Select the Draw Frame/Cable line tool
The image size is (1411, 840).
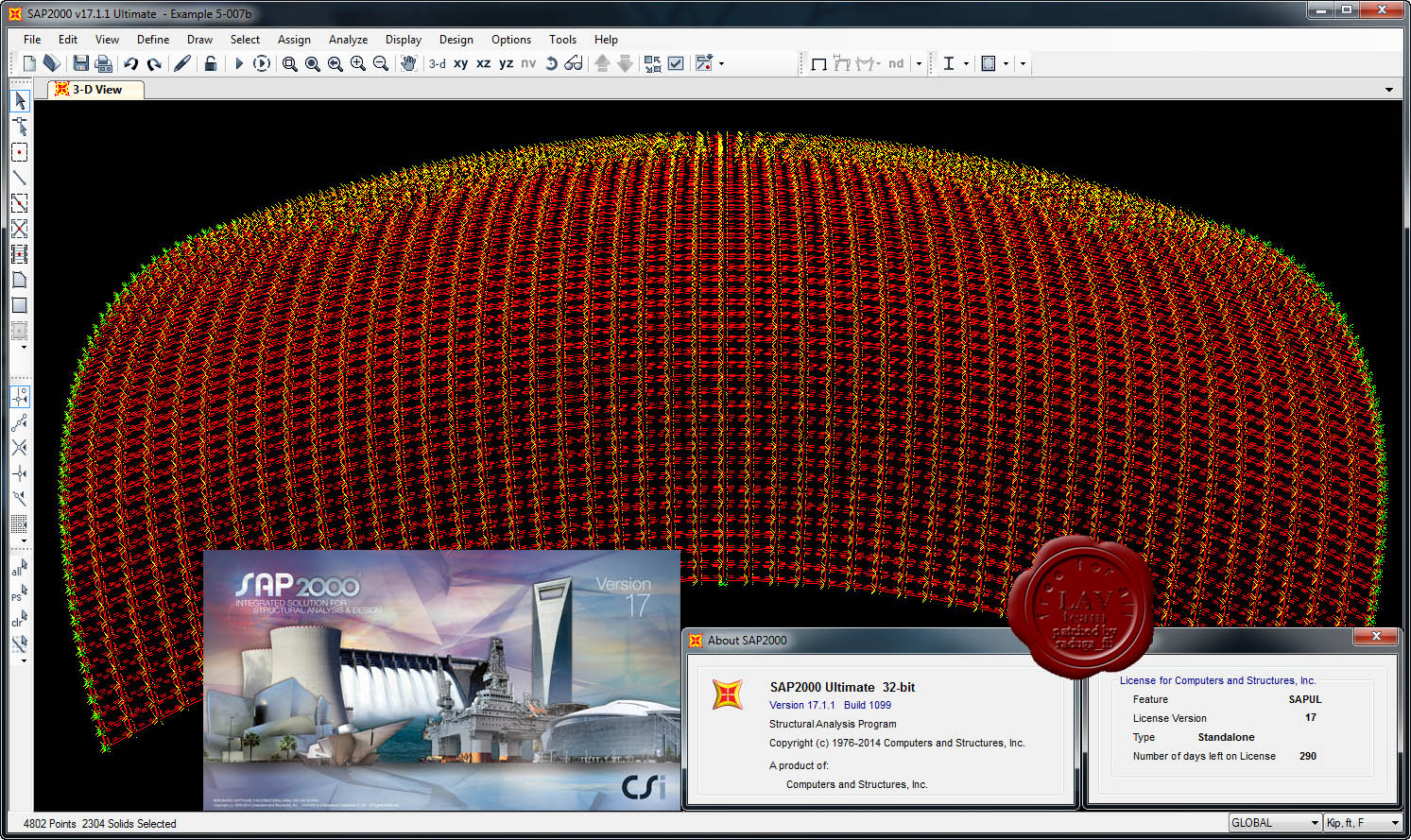[x=20, y=178]
